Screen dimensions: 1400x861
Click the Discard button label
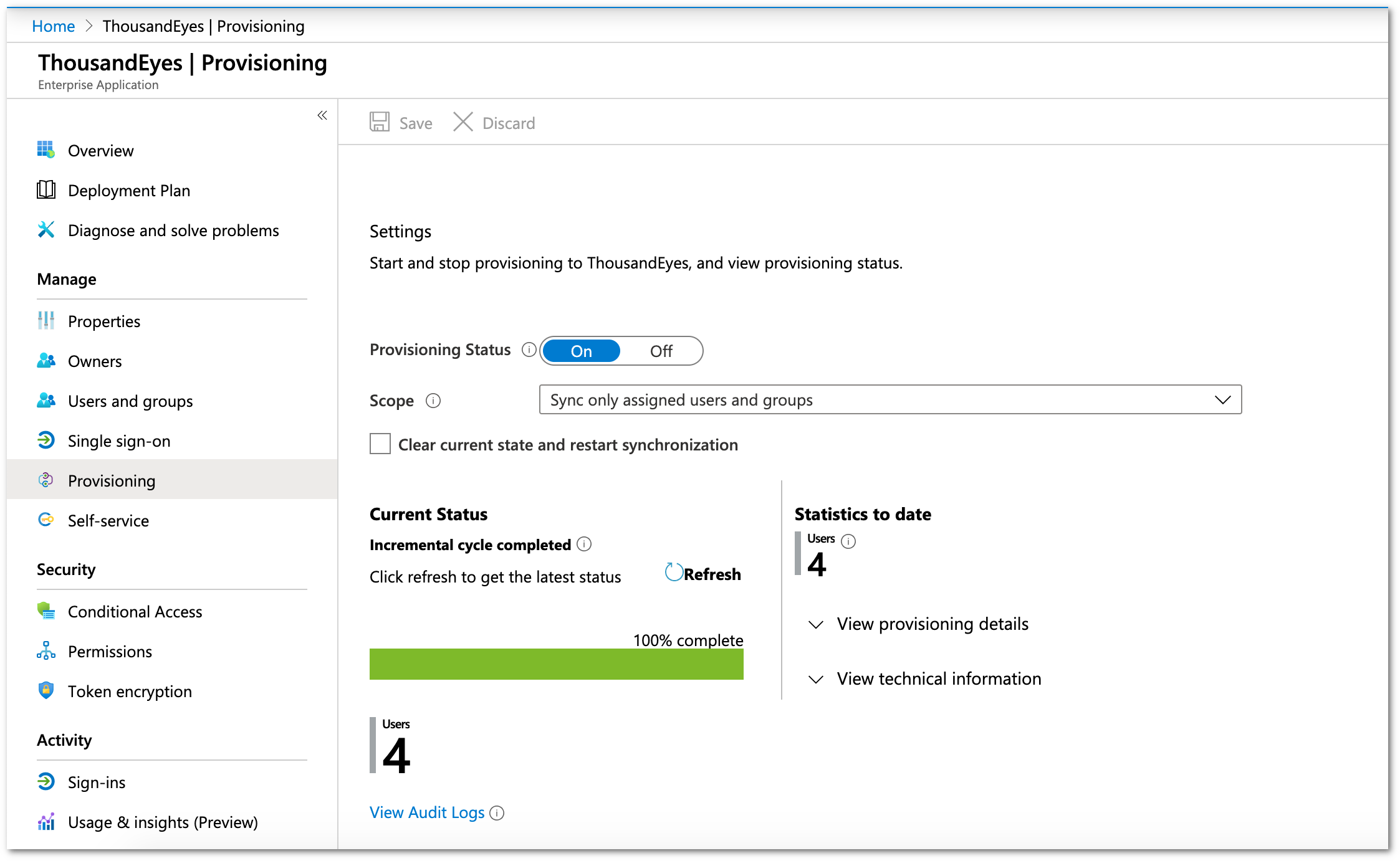509,123
